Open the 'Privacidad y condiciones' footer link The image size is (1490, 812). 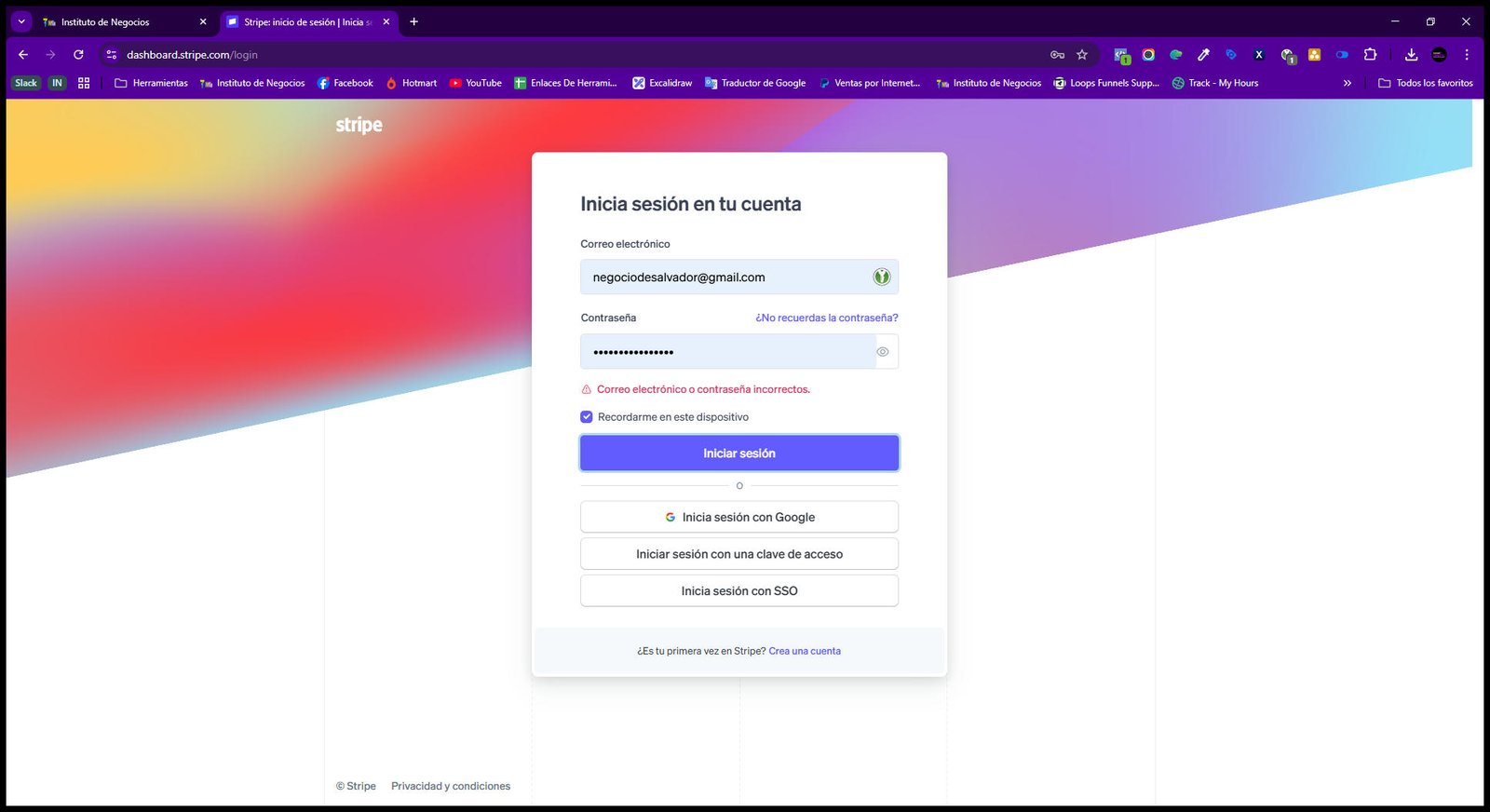tap(451, 786)
